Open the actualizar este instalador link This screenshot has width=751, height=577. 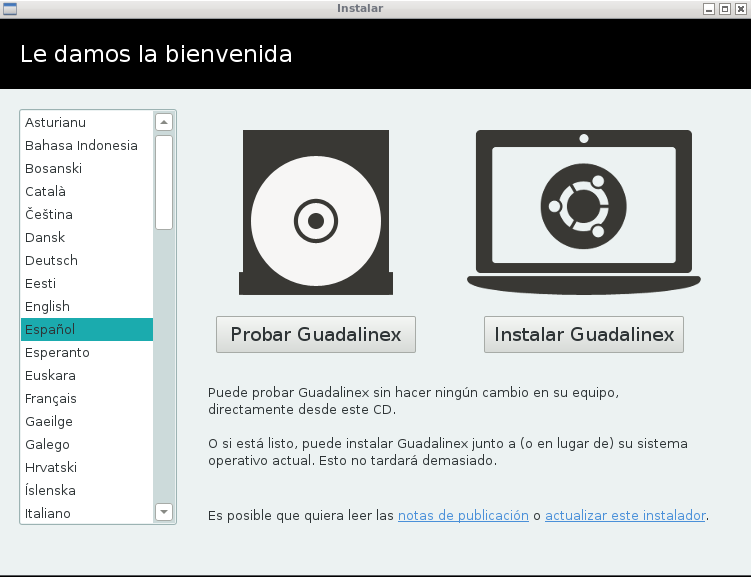pos(625,515)
